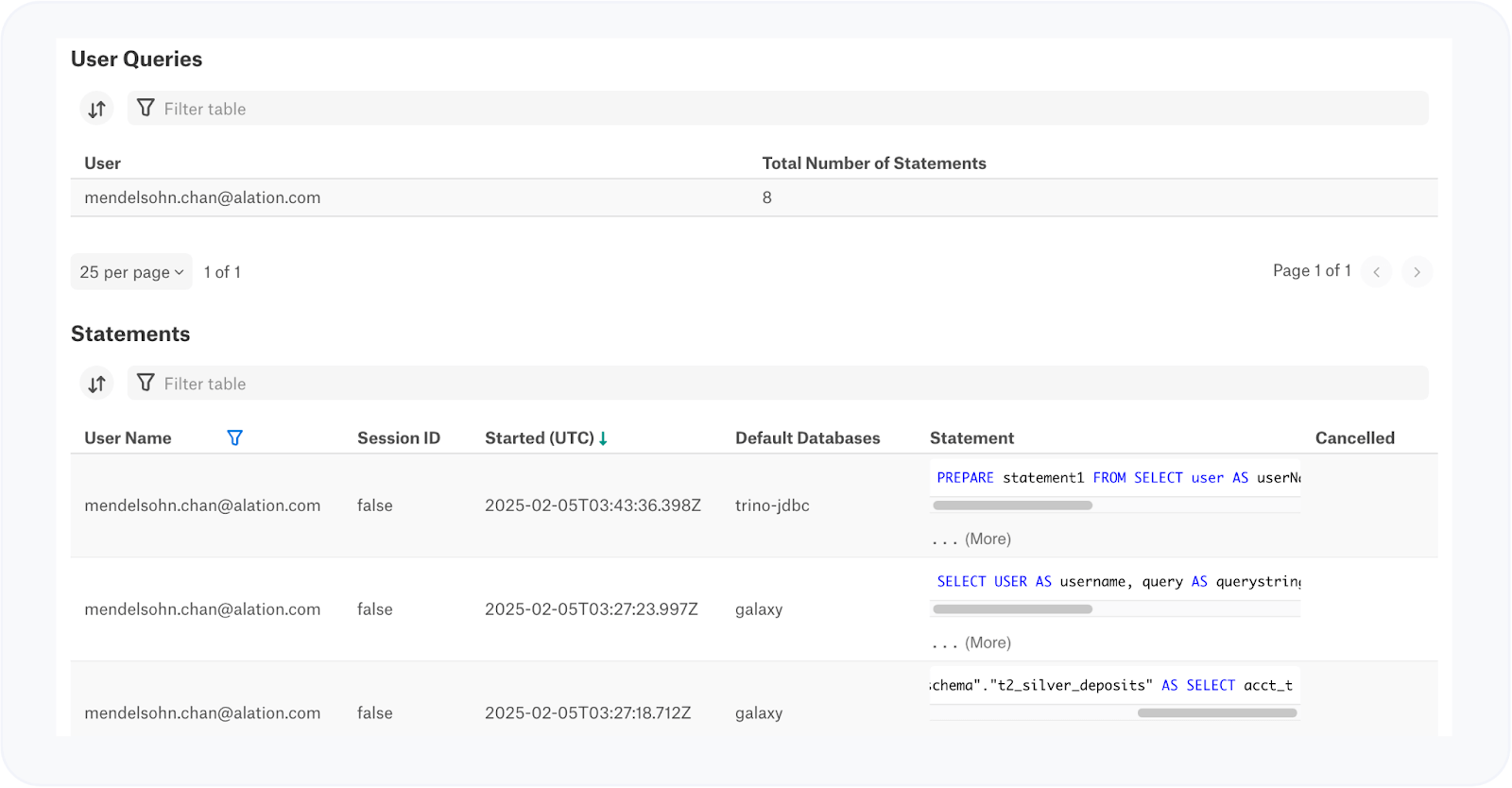
Task: Focus the Statements Filter table input
Action: (775, 384)
